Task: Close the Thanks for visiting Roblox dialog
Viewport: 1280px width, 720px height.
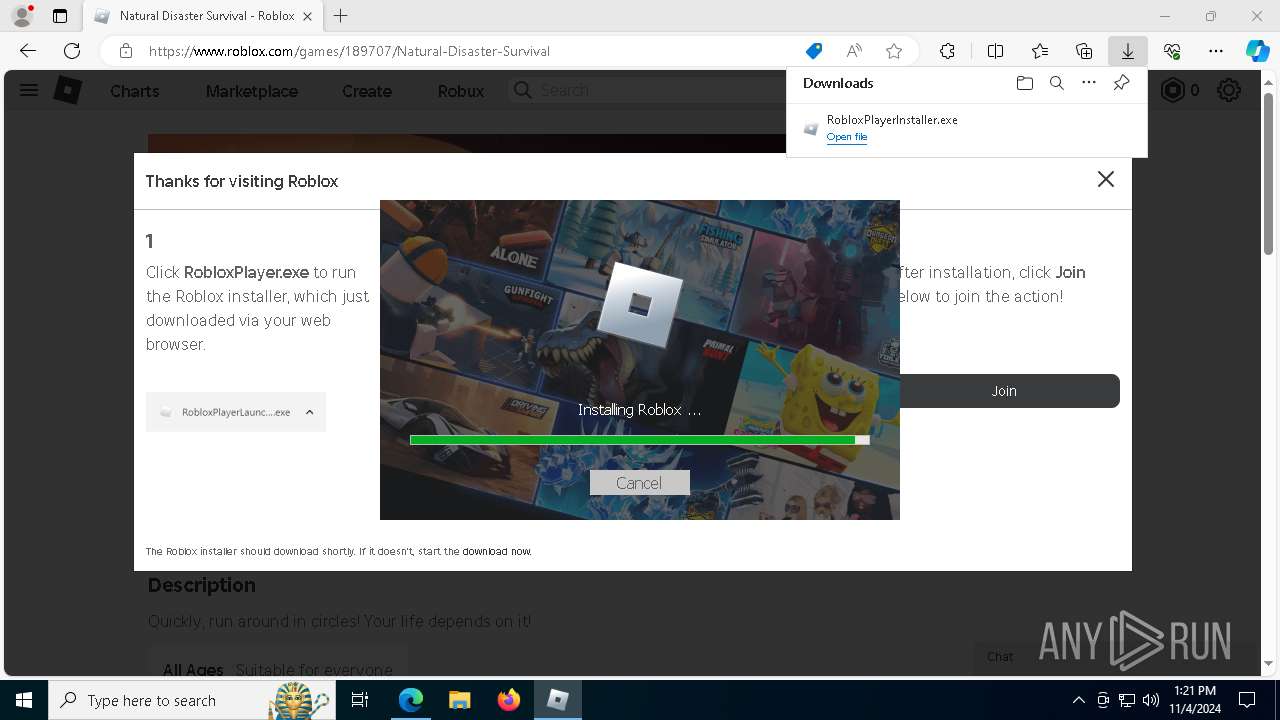Action: point(1105,179)
